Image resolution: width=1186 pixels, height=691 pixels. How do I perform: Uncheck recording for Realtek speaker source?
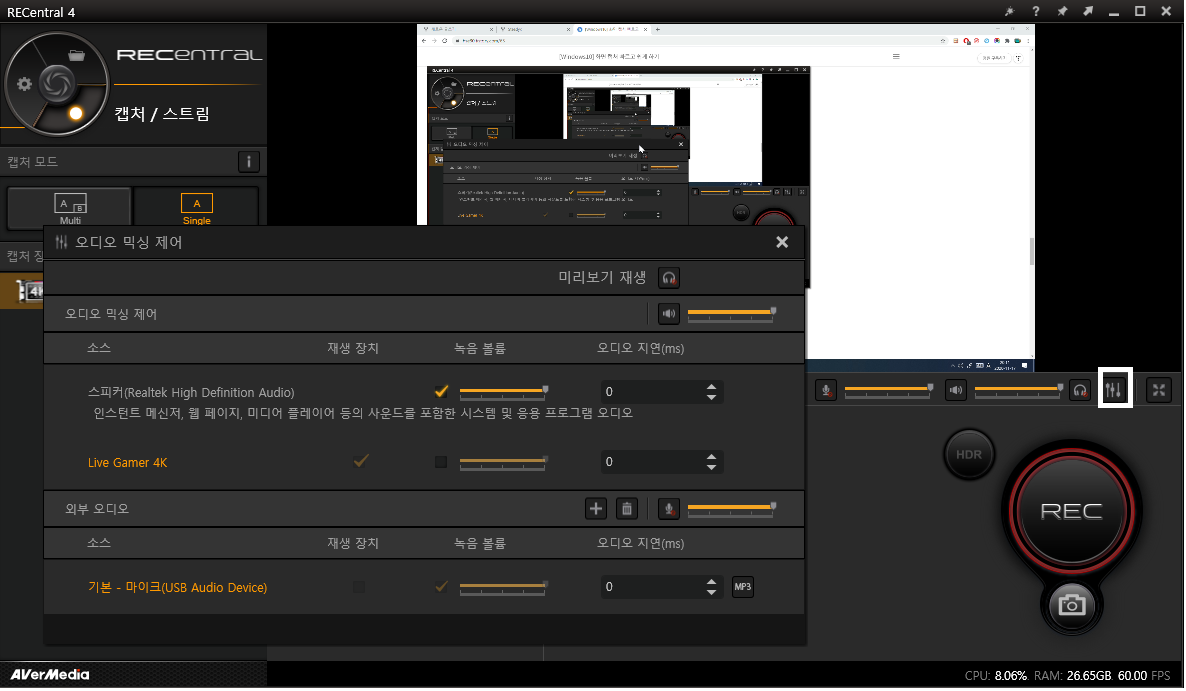click(441, 391)
